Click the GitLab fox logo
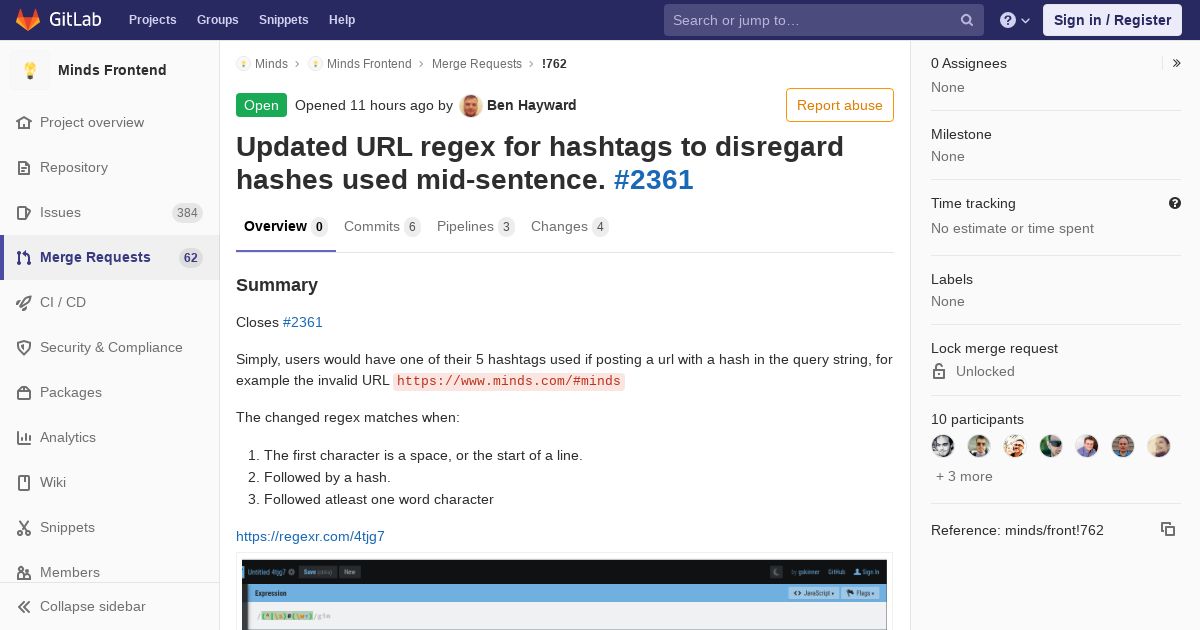1200x630 pixels. click(x=28, y=19)
